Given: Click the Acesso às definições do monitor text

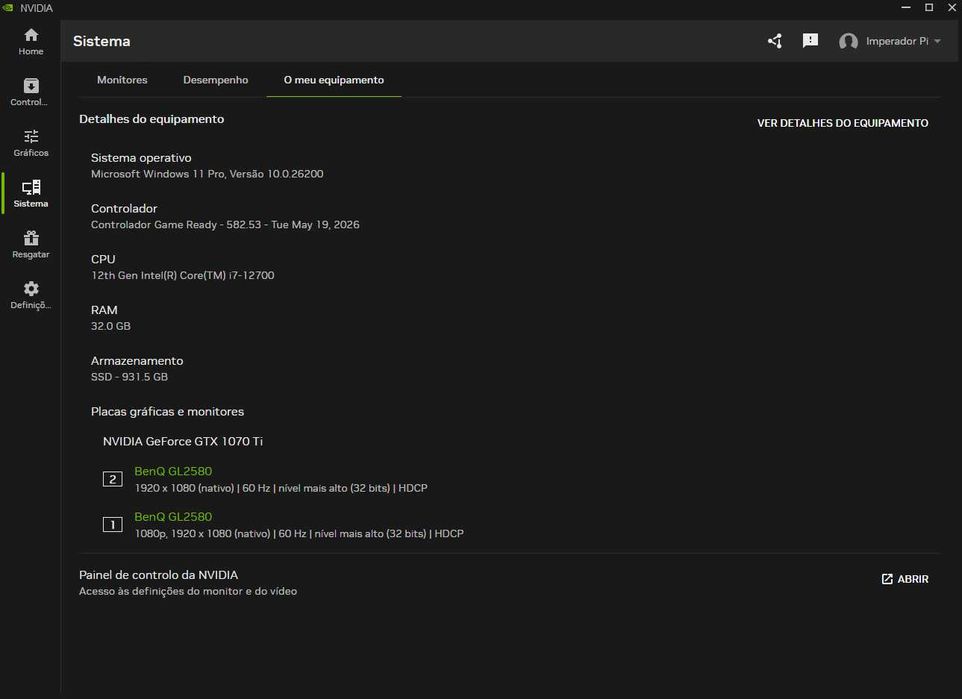Looking at the screenshot, I should click(188, 592).
